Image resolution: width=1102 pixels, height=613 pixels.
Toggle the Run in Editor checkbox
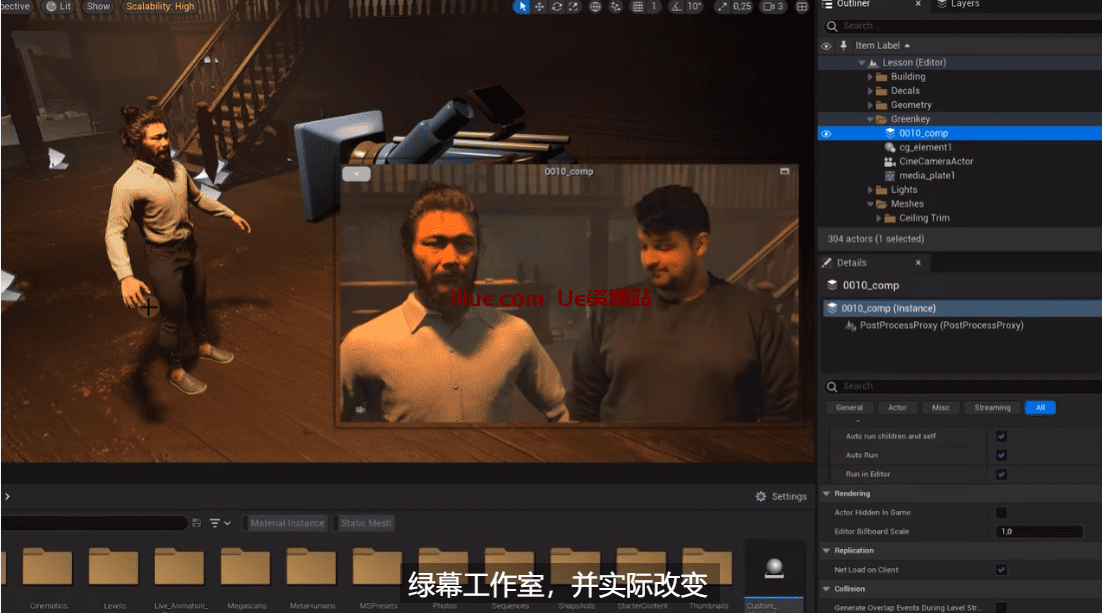point(1001,474)
